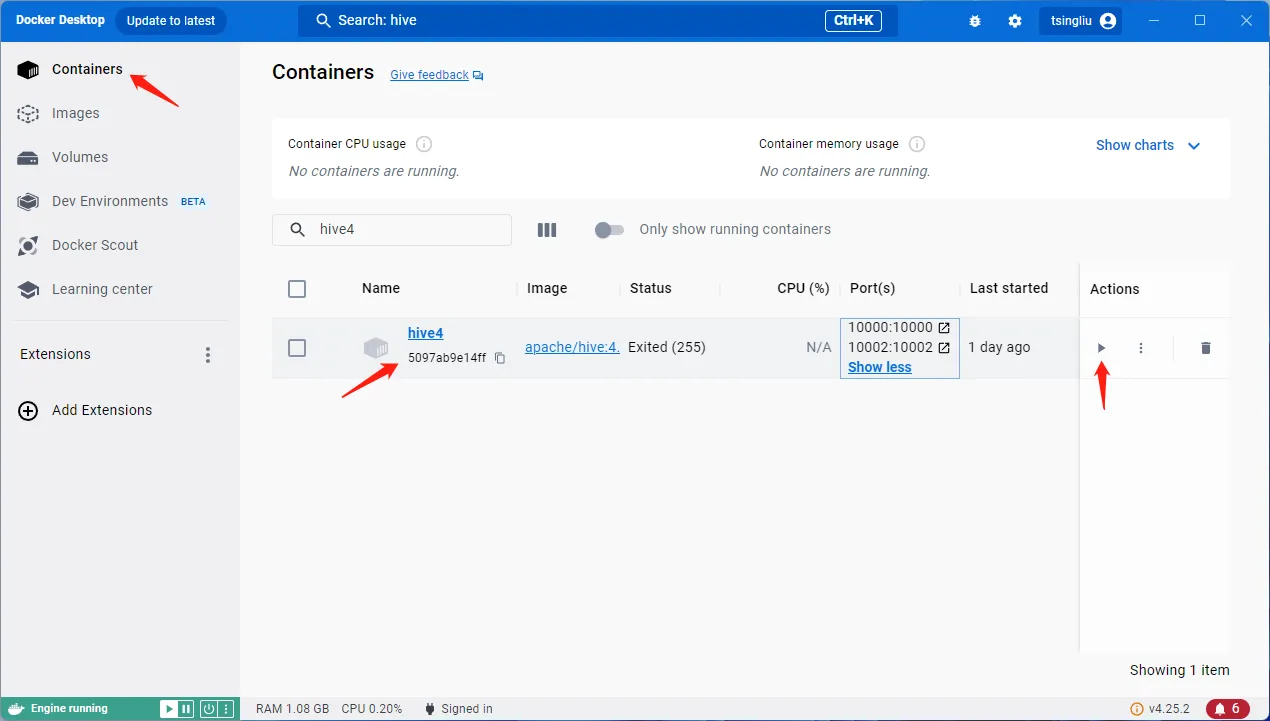Click the Port(s) column header
The image size is (1270, 721).
pyautogui.click(x=873, y=288)
